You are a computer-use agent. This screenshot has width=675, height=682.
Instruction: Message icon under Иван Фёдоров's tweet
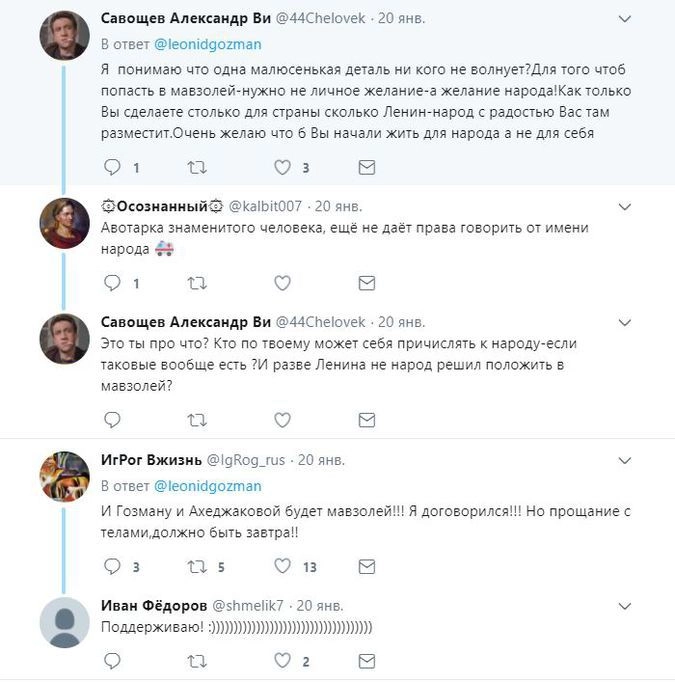[x=368, y=660]
